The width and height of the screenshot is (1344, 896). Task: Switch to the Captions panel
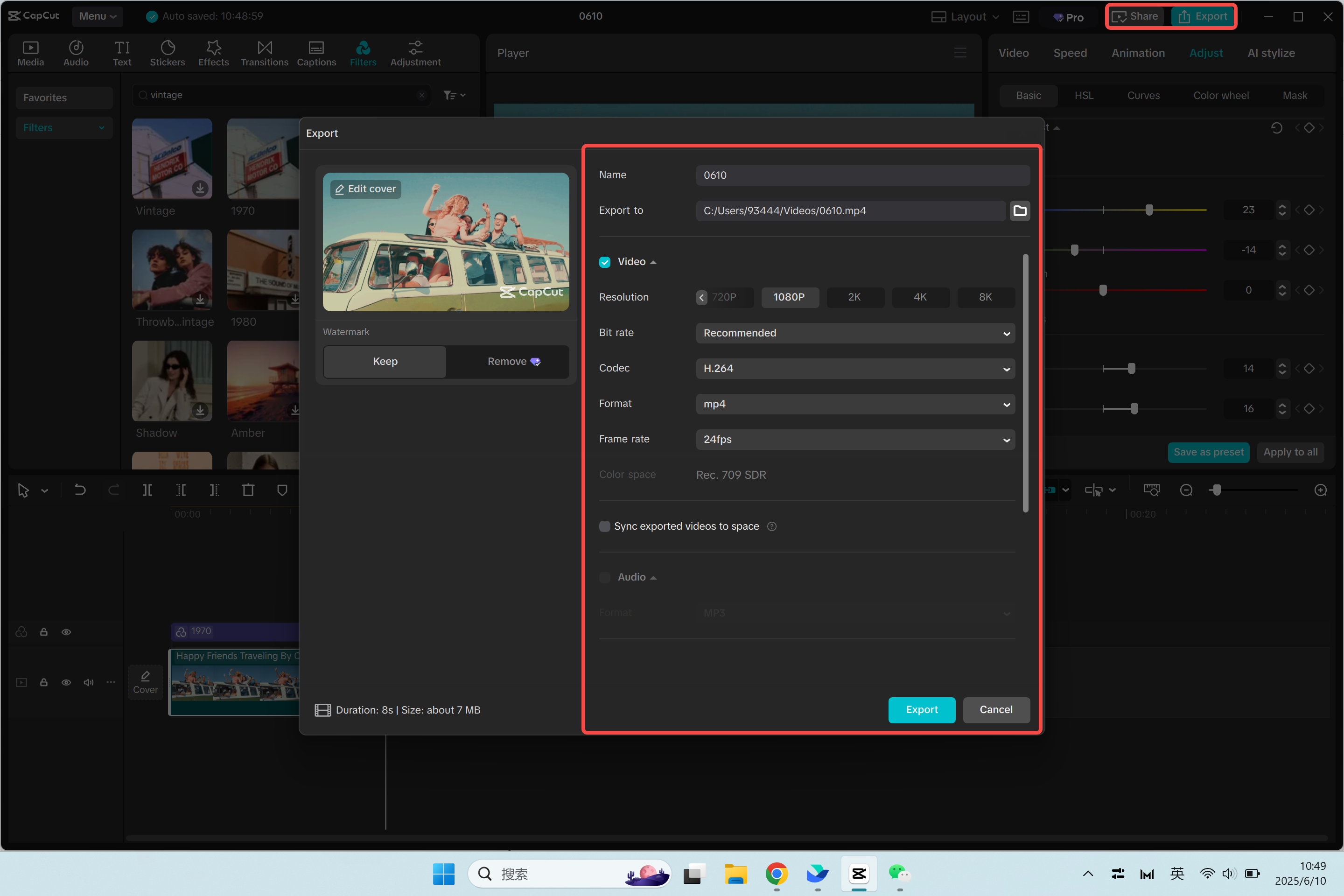click(316, 53)
